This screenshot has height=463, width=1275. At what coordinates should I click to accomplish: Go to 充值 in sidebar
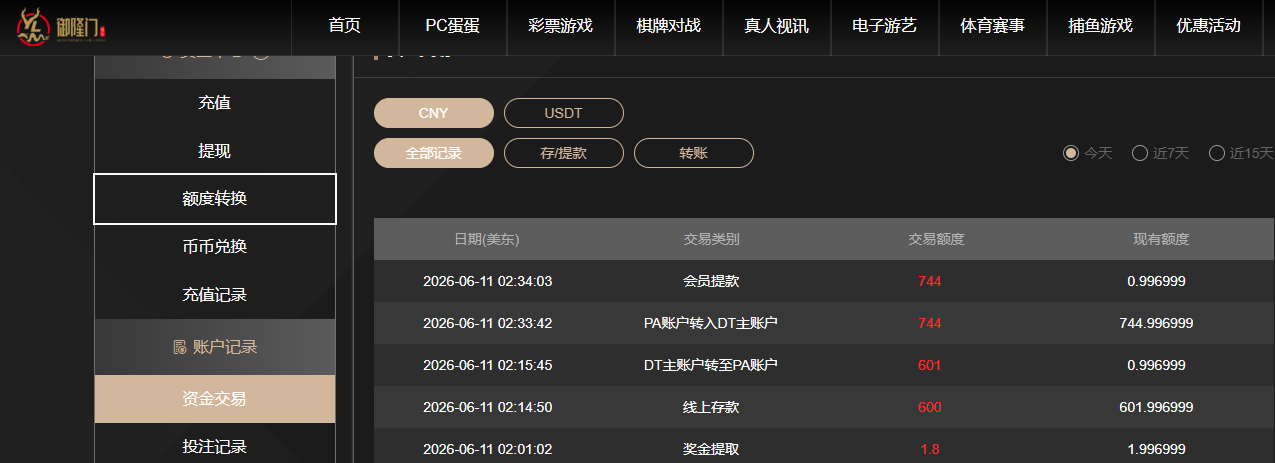click(x=215, y=103)
